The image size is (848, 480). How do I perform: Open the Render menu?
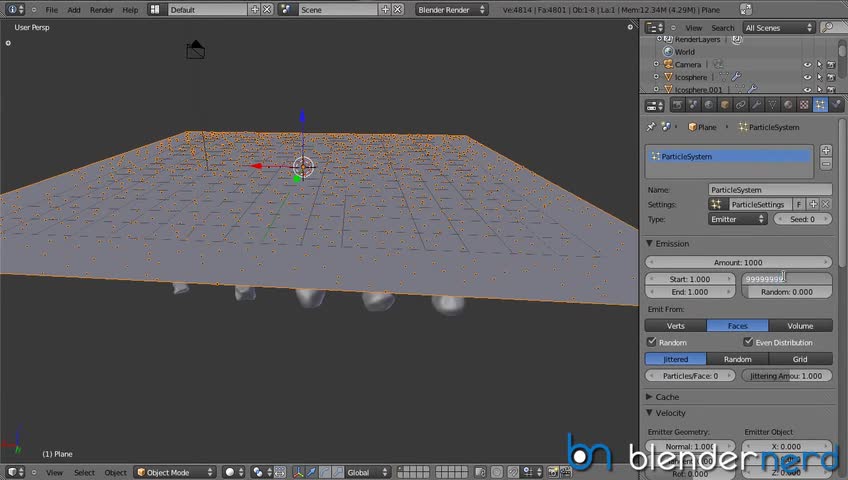(102, 10)
